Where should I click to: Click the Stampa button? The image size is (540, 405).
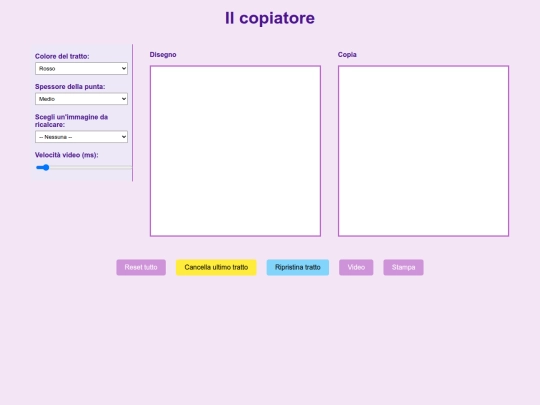pyautogui.click(x=403, y=267)
